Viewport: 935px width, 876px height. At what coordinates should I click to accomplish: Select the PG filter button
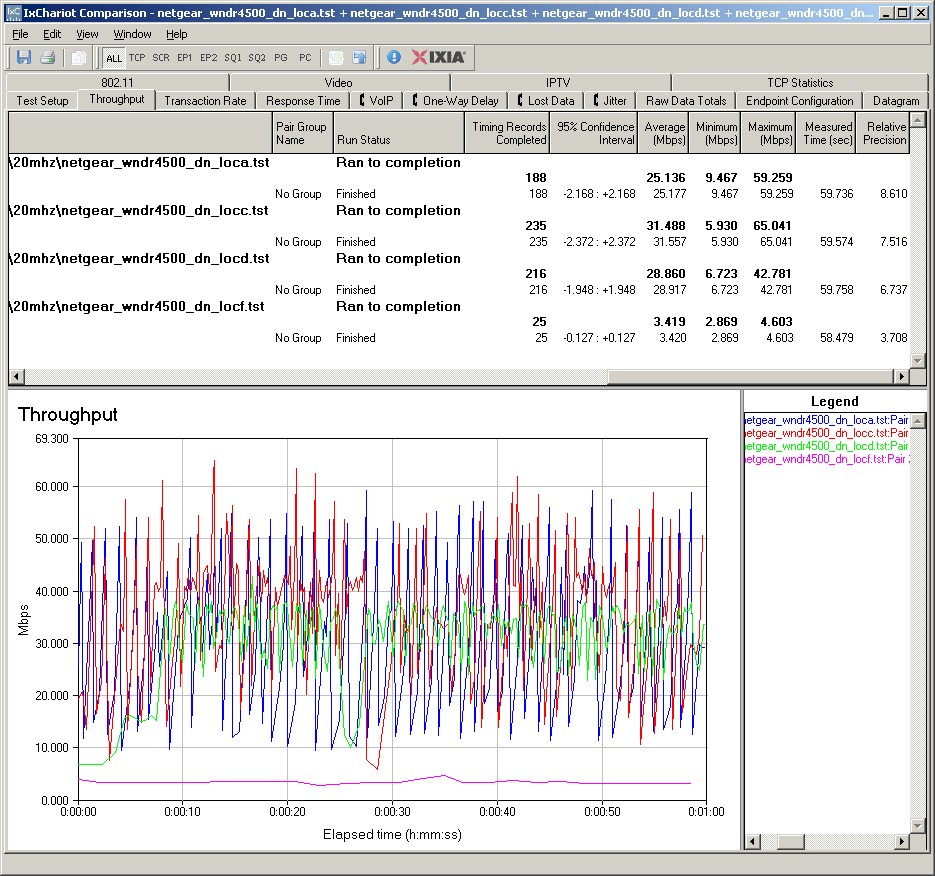coord(281,58)
